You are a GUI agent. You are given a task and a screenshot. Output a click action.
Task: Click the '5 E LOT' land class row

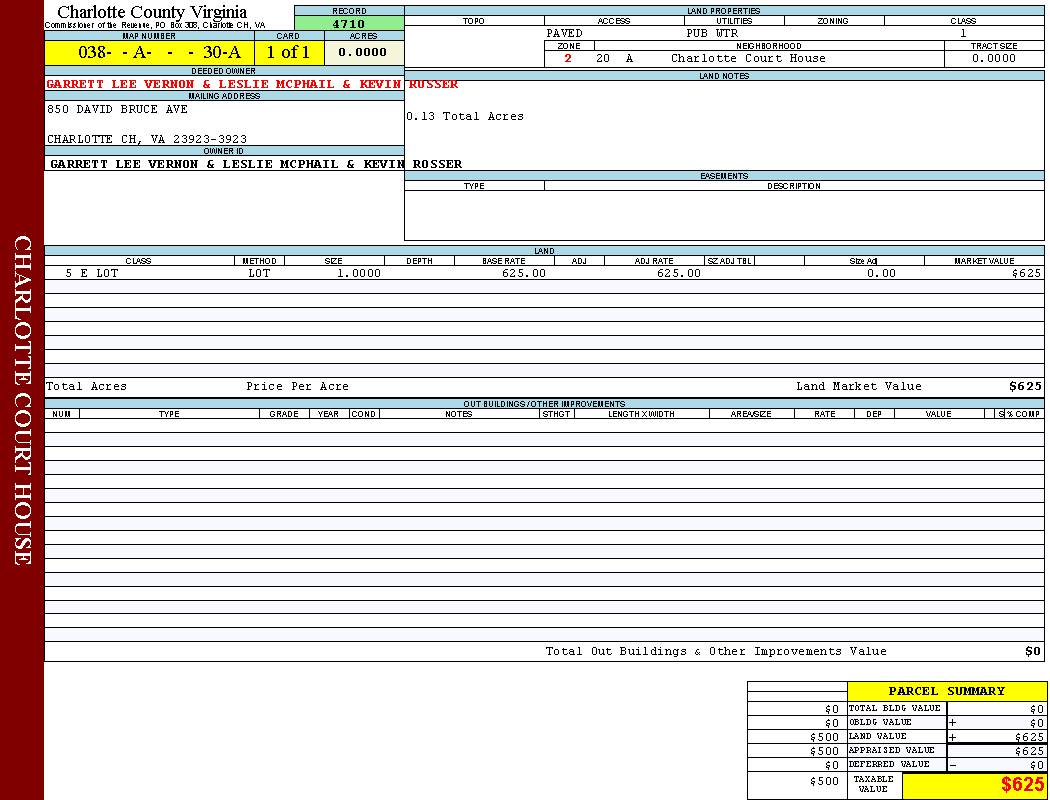(x=92, y=273)
